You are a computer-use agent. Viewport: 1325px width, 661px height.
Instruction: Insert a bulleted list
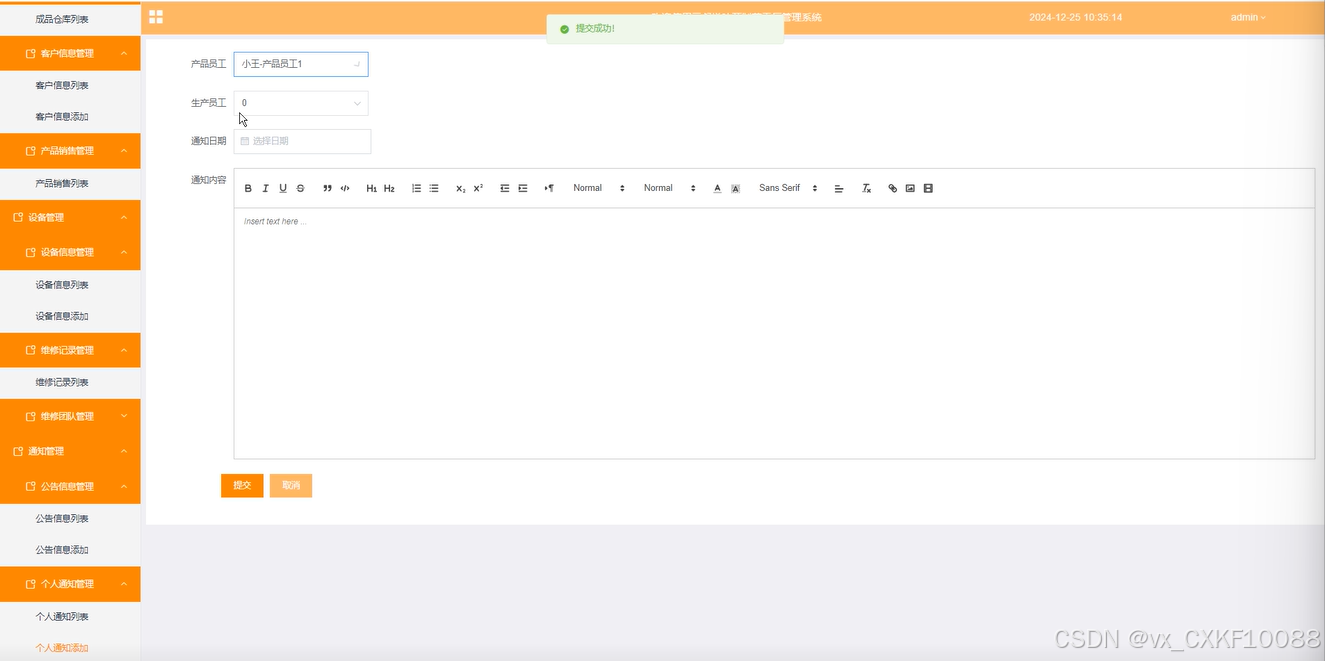pos(434,188)
